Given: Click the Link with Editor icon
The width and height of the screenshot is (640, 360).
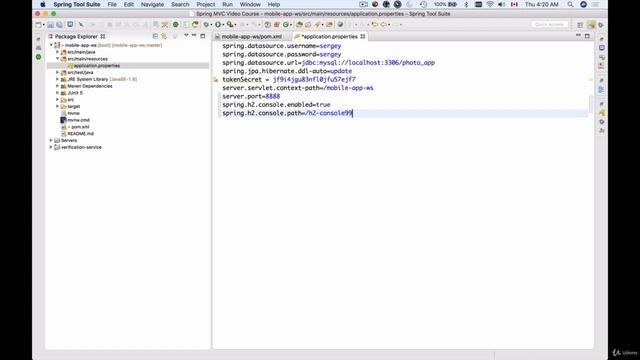Looking at the screenshot, I should (164, 36).
